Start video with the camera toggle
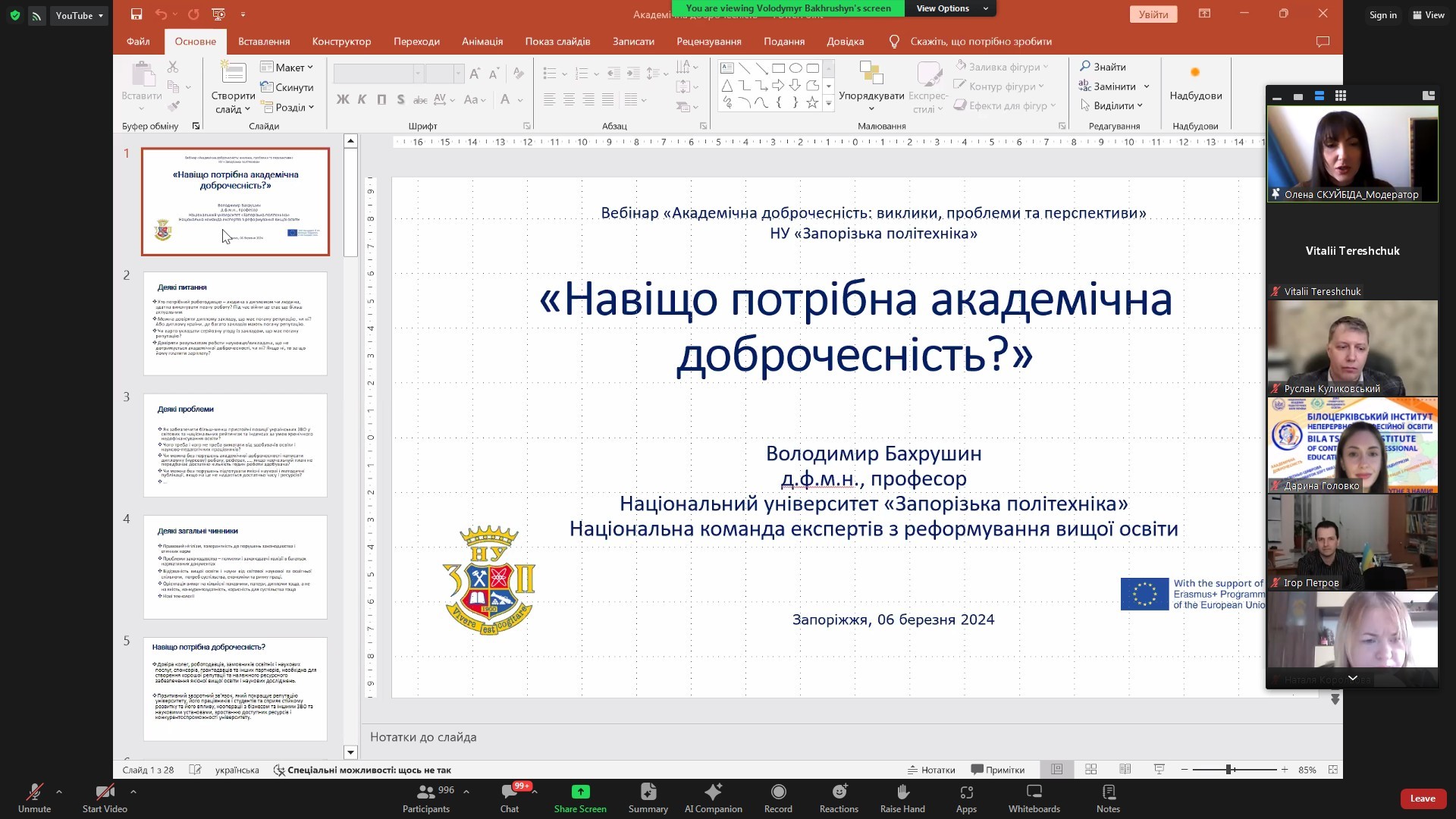The height and width of the screenshot is (819, 1456). tap(105, 792)
